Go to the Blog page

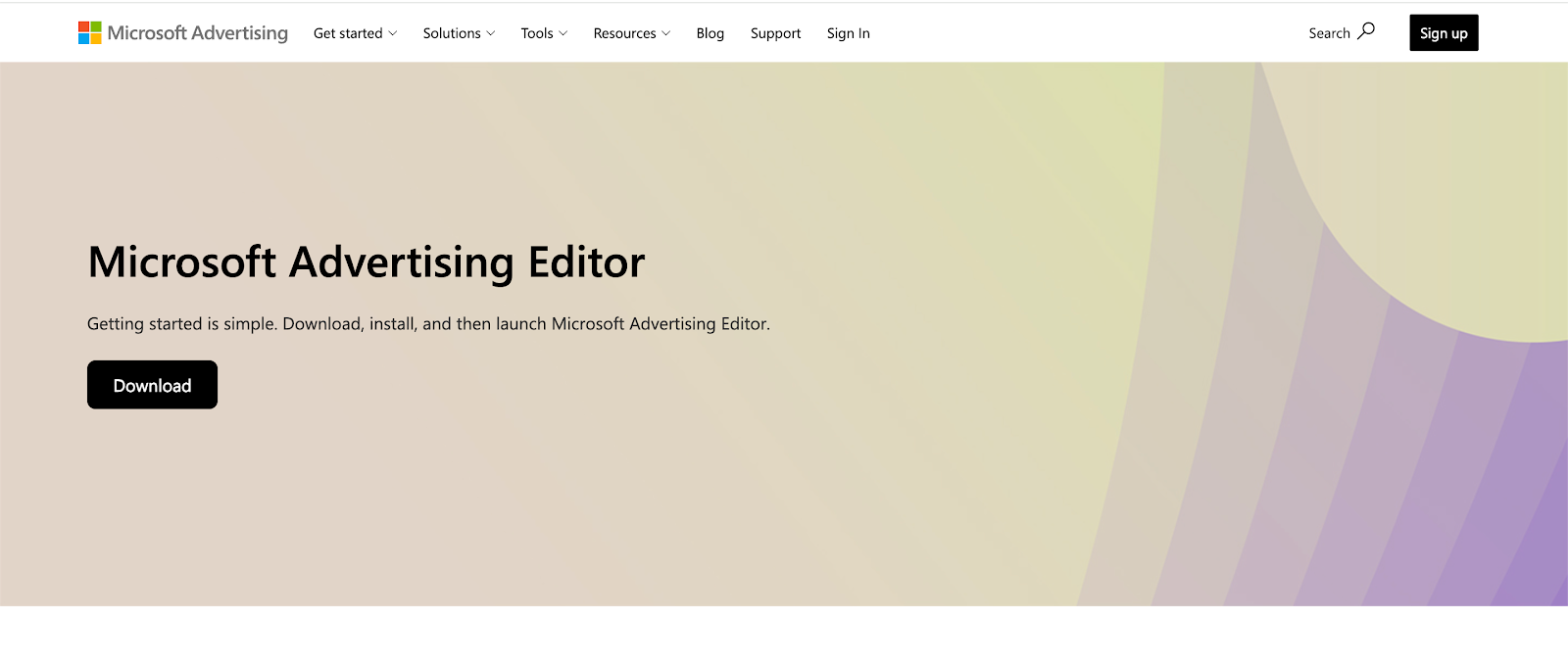pyautogui.click(x=710, y=33)
